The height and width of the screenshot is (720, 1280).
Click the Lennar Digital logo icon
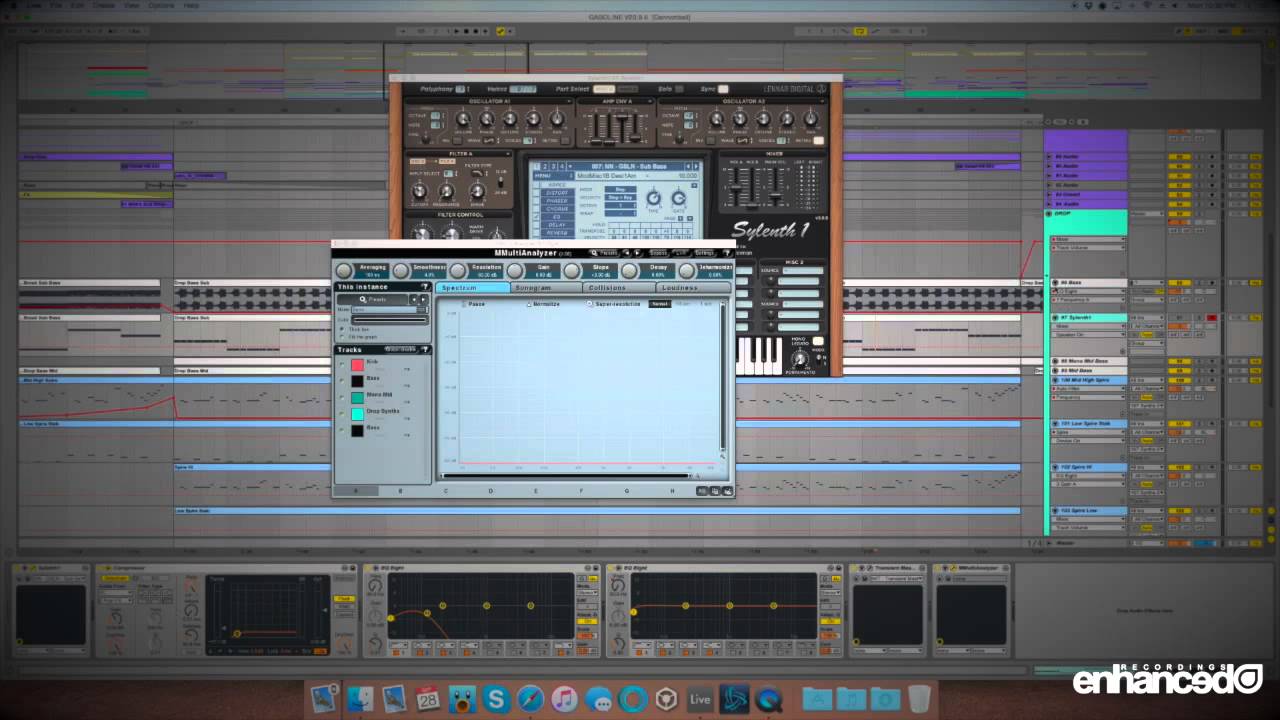821,89
